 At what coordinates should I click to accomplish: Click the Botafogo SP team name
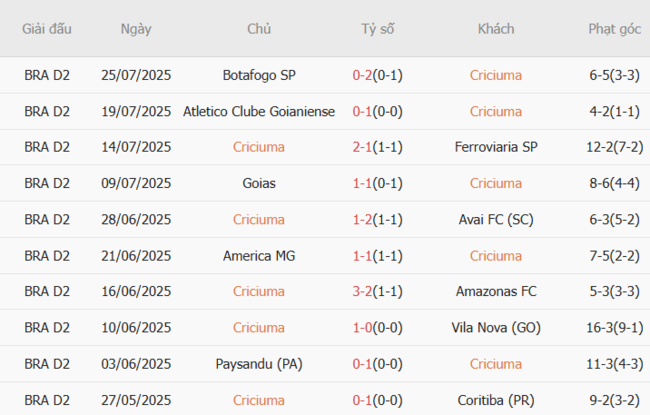[x=259, y=75]
